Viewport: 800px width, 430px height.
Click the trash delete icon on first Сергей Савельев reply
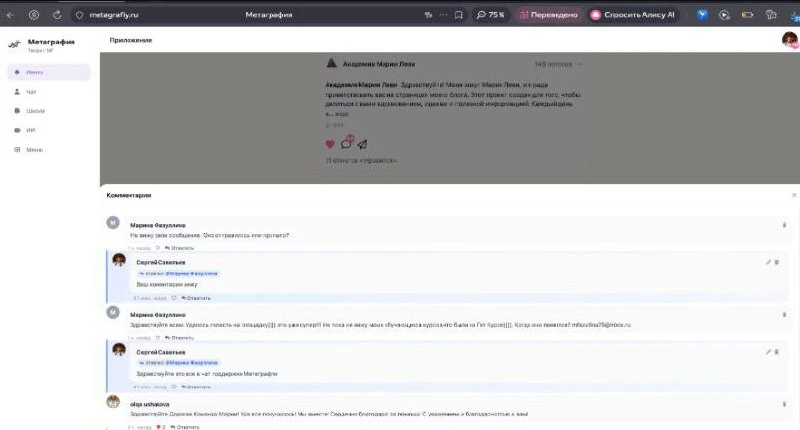point(777,262)
